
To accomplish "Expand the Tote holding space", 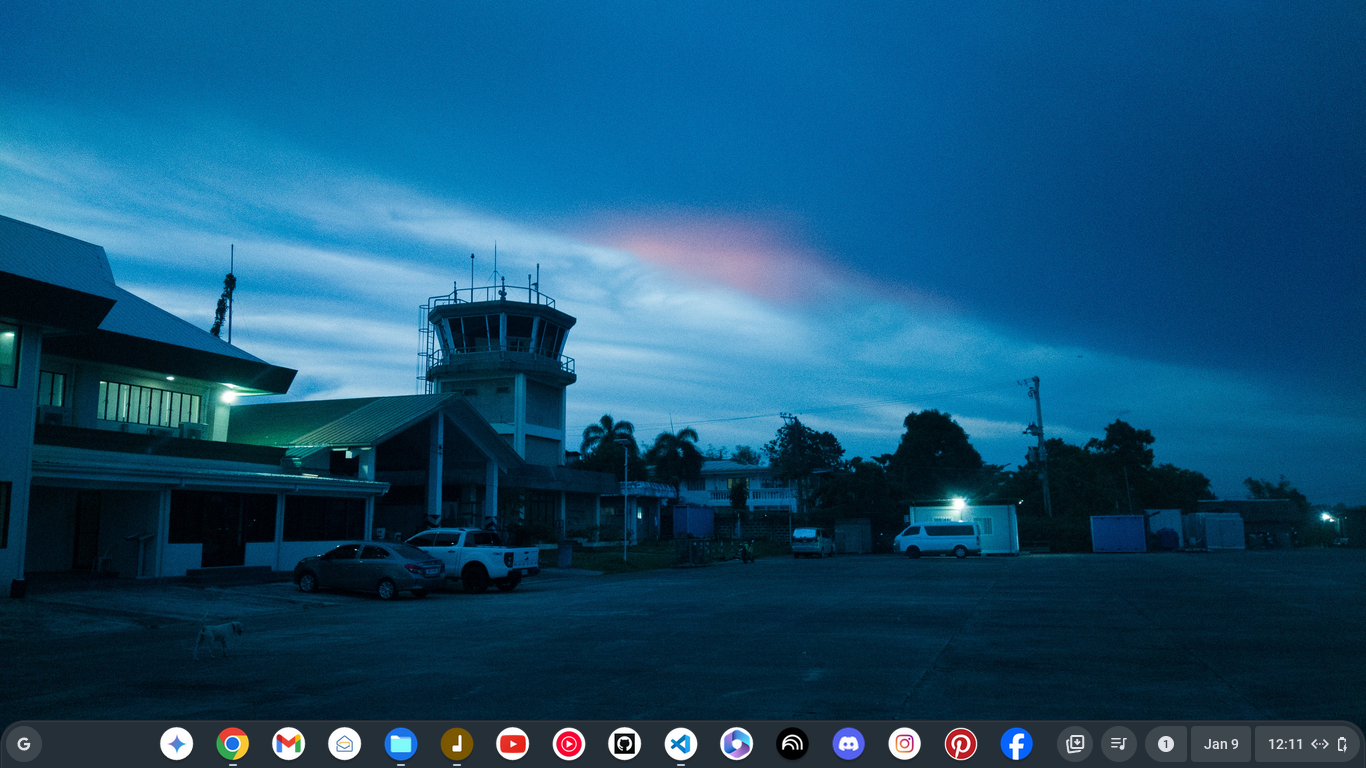I will (1075, 744).
